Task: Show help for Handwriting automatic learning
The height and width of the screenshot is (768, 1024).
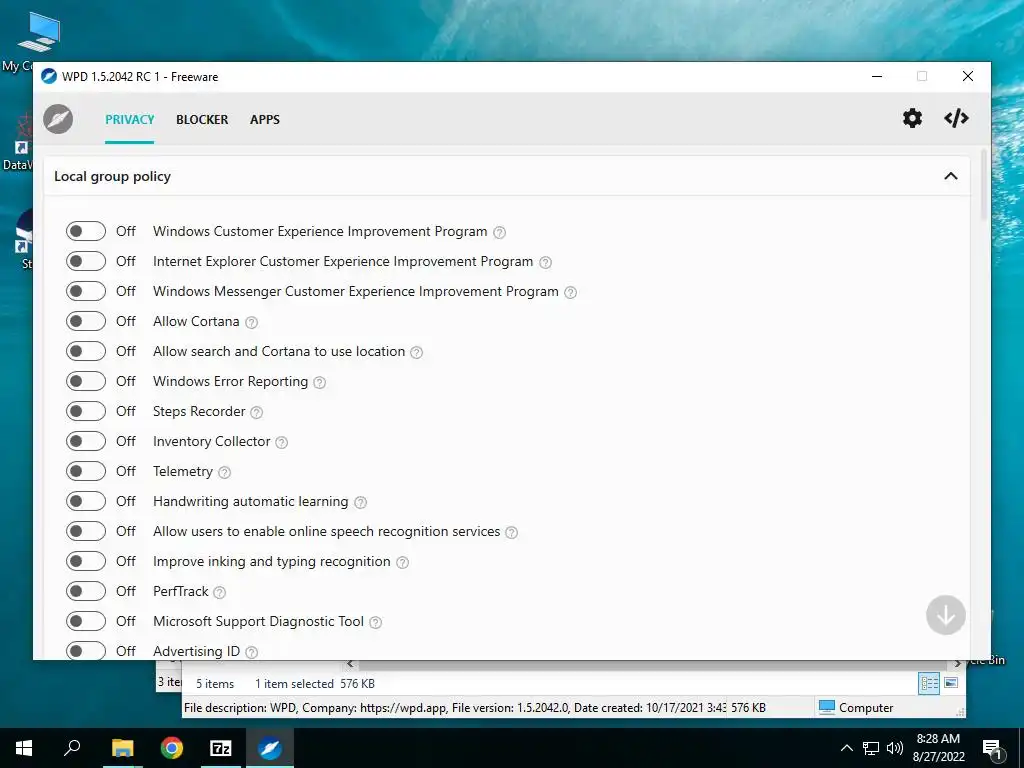Action: pyautogui.click(x=360, y=503)
